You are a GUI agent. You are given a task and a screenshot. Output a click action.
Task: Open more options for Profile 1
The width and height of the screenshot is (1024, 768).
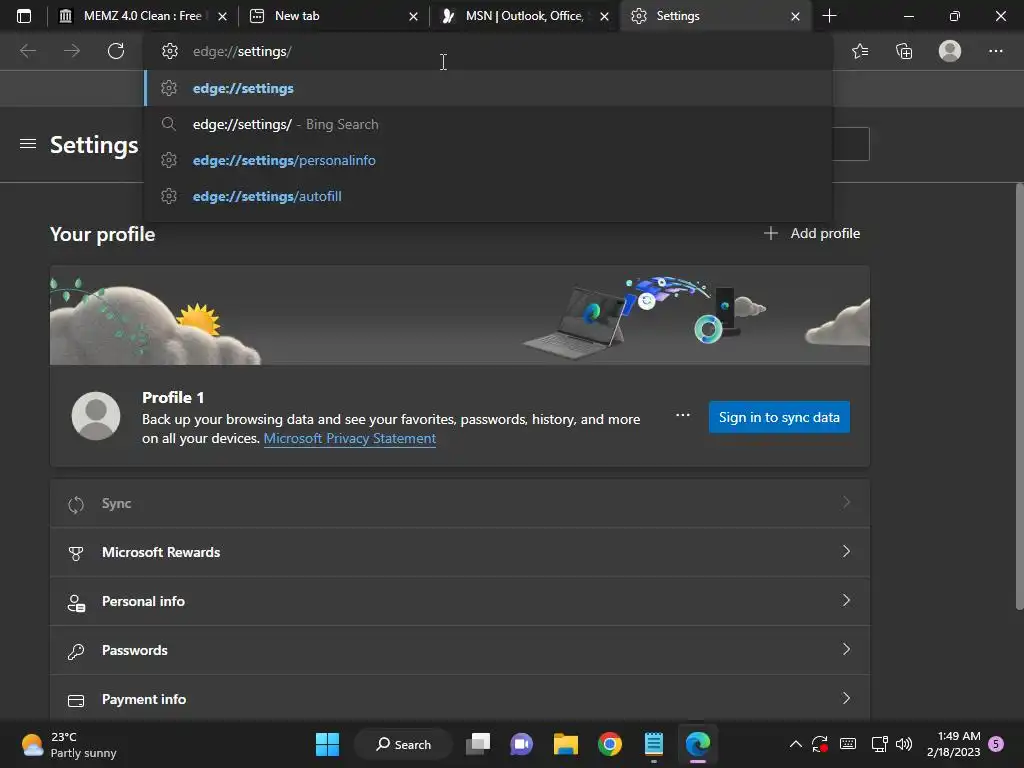[682, 415]
